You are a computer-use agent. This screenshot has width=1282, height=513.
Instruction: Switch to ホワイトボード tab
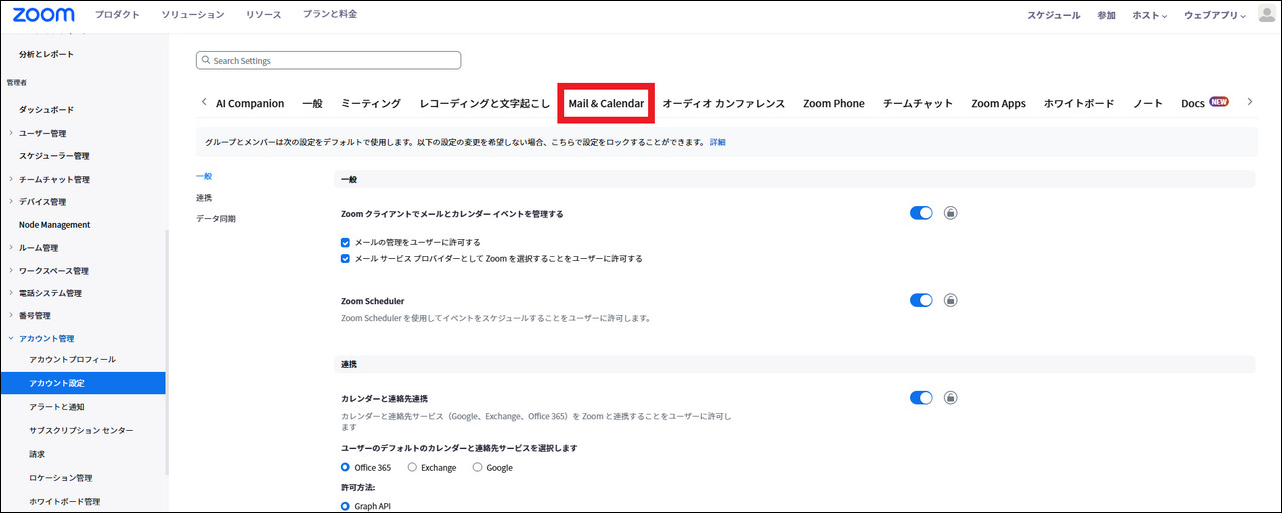(x=1079, y=103)
